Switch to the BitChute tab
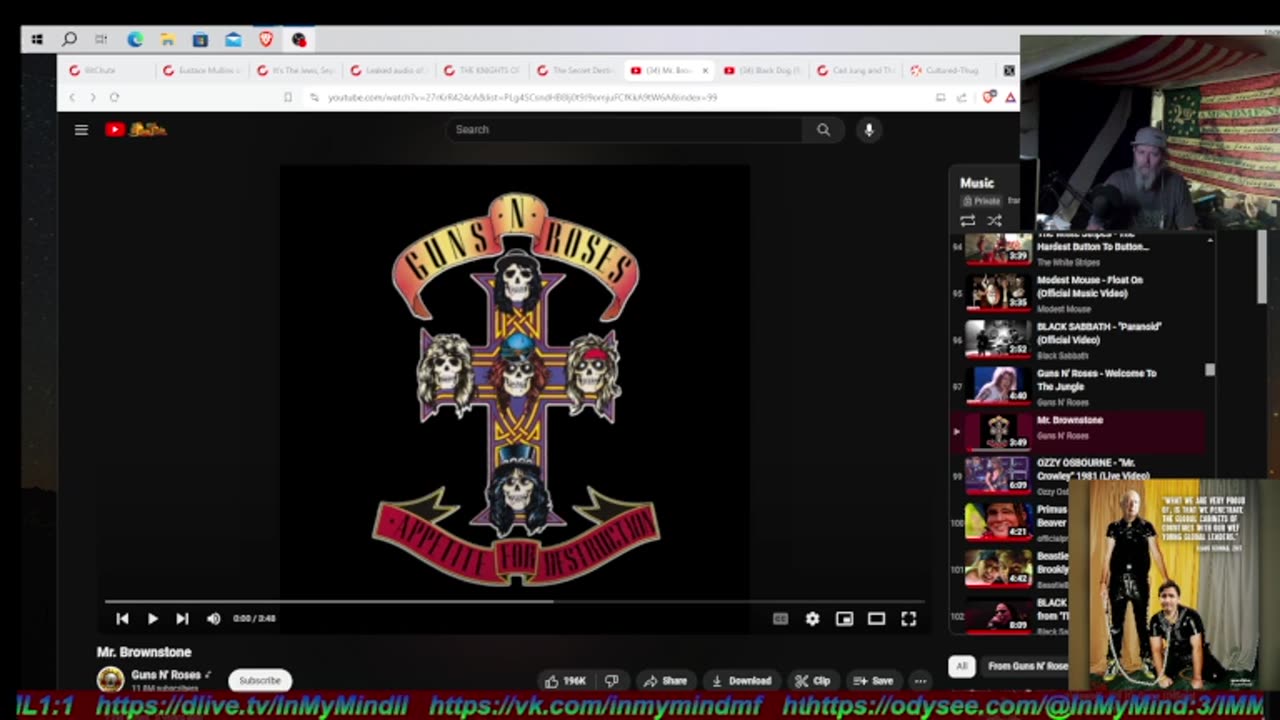 point(108,71)
